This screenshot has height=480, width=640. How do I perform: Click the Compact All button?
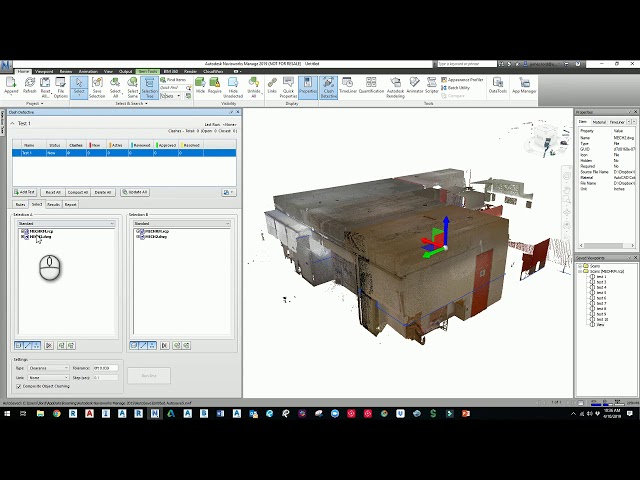[78, 192]
